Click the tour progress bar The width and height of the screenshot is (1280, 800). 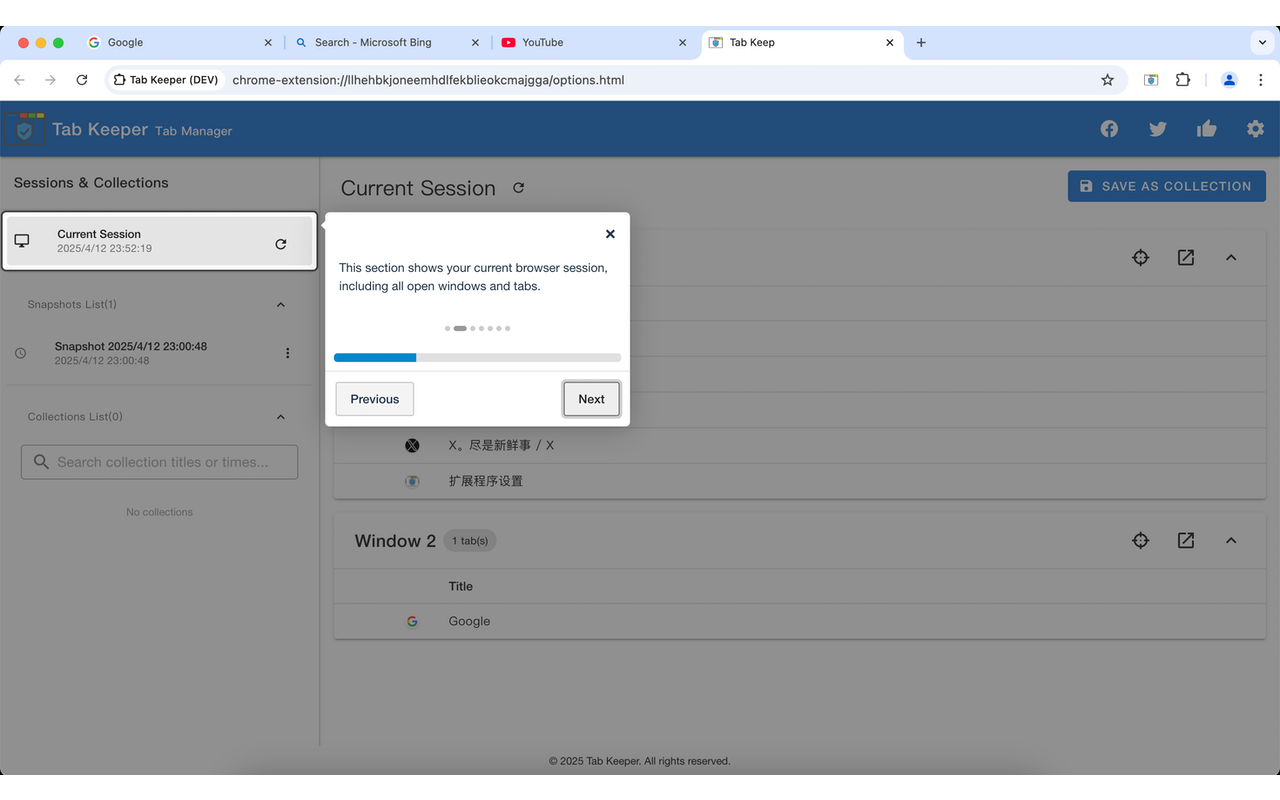pyautogui.click(x=477, y=357)
